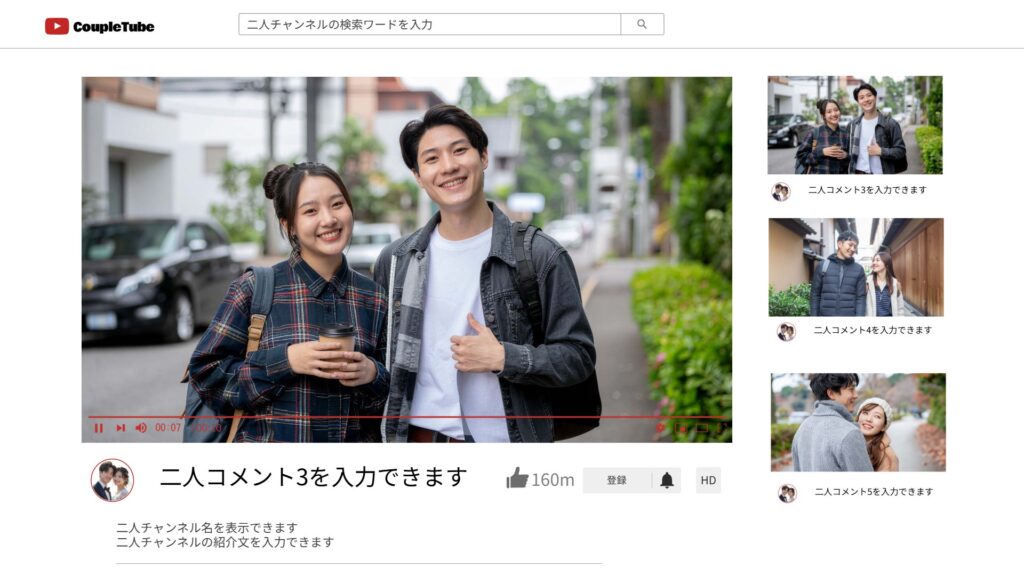This screenshot has height=576, width=1024.
Task: Click the HD quality badge
Action: [x=708, y=480]
